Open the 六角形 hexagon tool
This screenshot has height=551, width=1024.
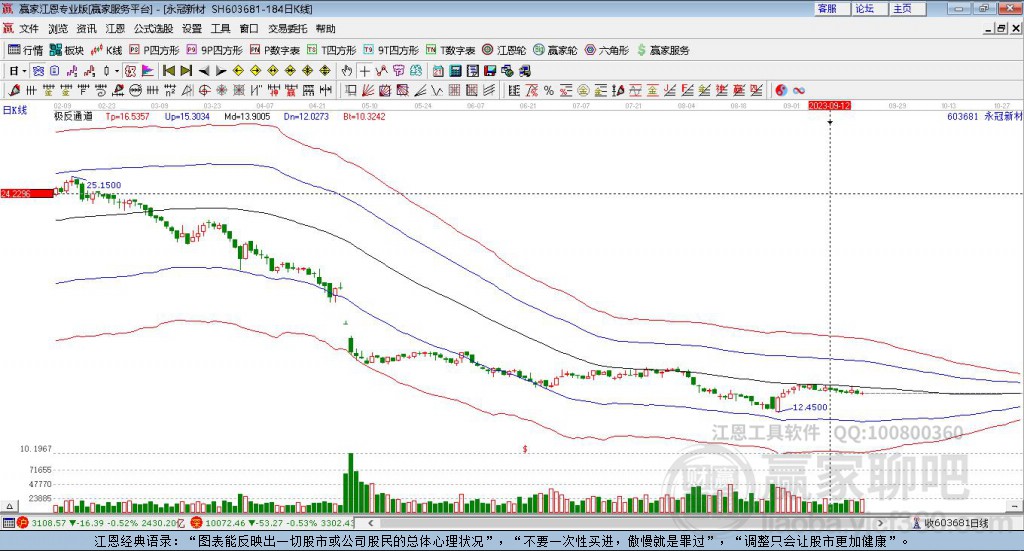[607, 50]
